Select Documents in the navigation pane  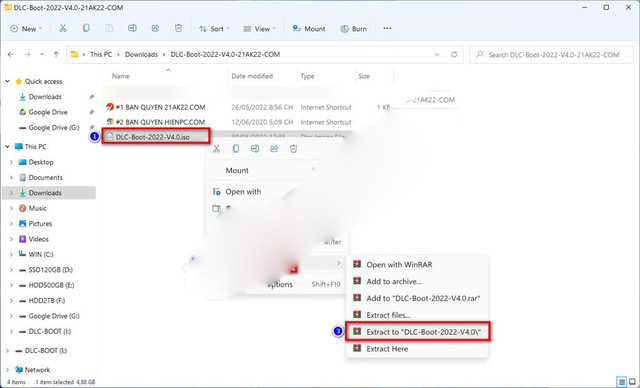[x=45, y=177]
